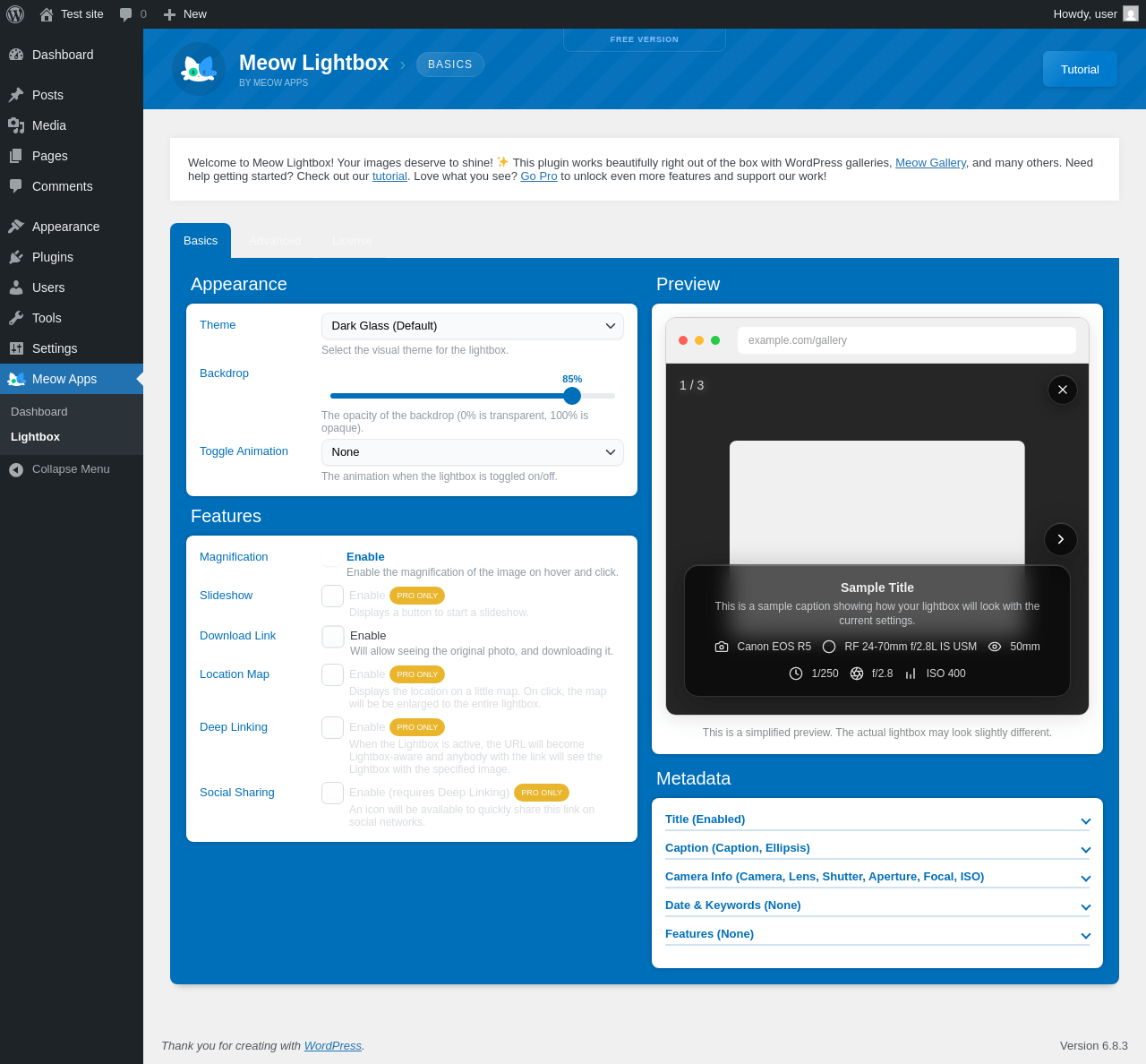Viewport: 1146px width, 1064px height.
Task: Click the Tutorial button
Action: (x=1080, y=69)
